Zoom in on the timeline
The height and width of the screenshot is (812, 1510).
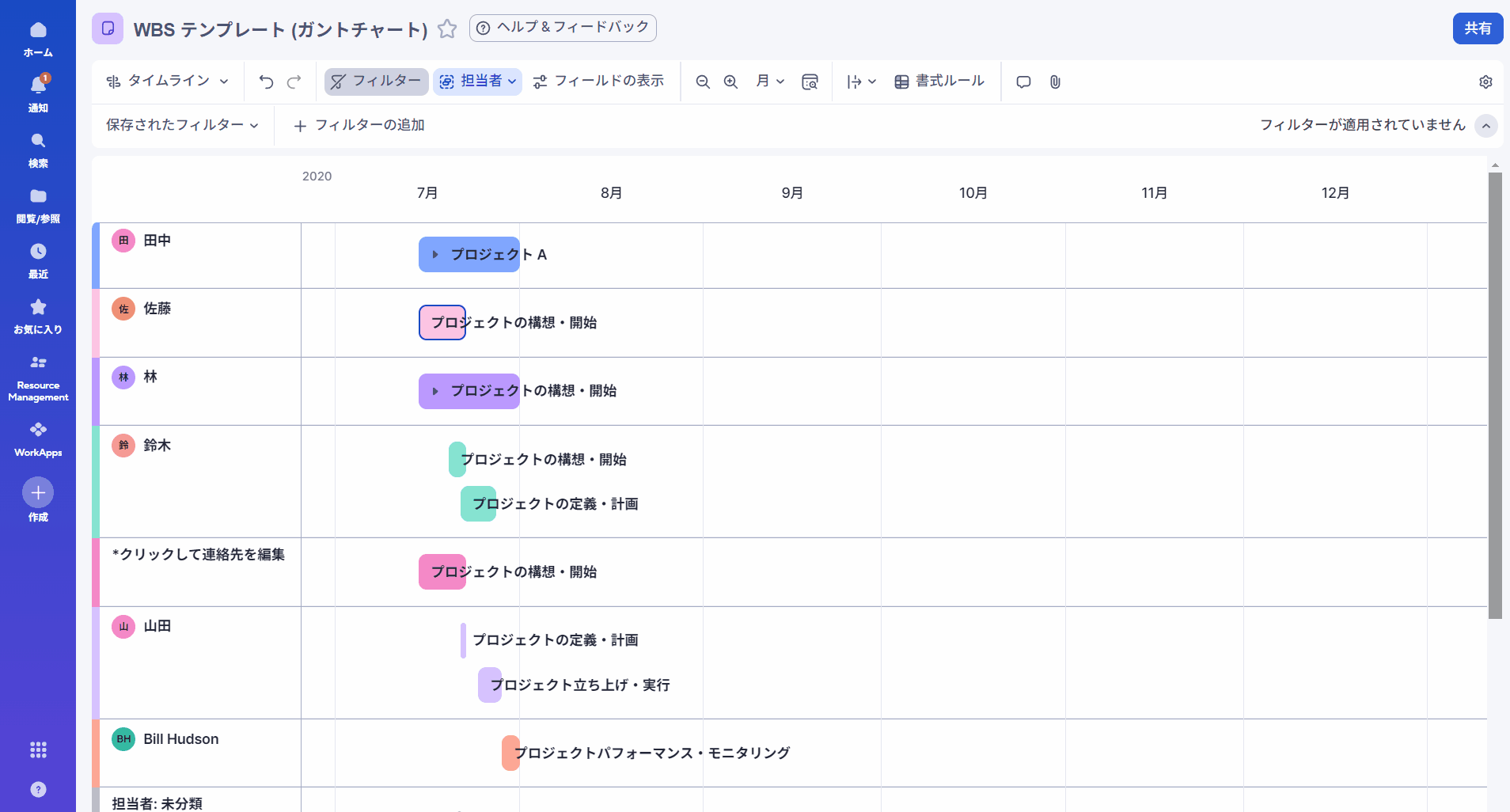click(729, 81)
